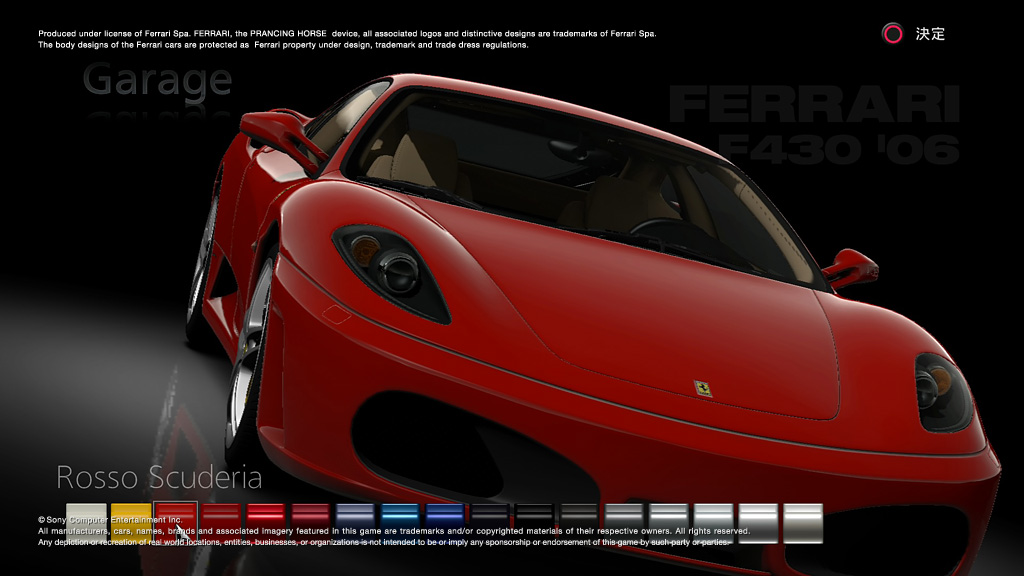Choose the black swatch adjacent to navy blue
This screenshot has width=1024, height=576.
click(x=490, y=523)
